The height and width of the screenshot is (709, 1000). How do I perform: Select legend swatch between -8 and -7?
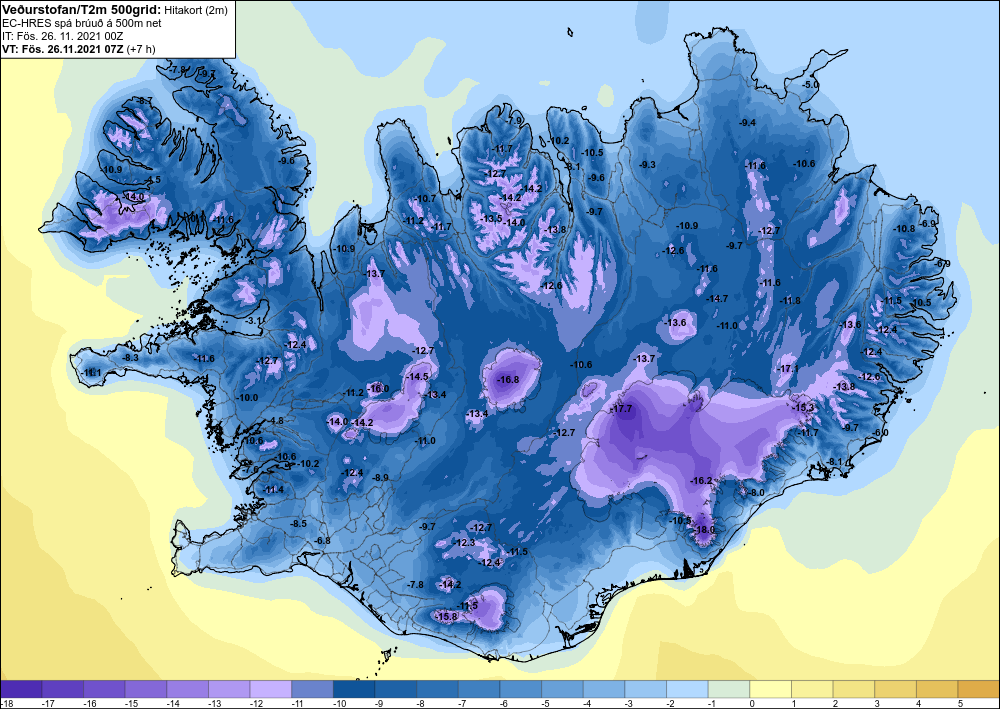tap(438, 689)
